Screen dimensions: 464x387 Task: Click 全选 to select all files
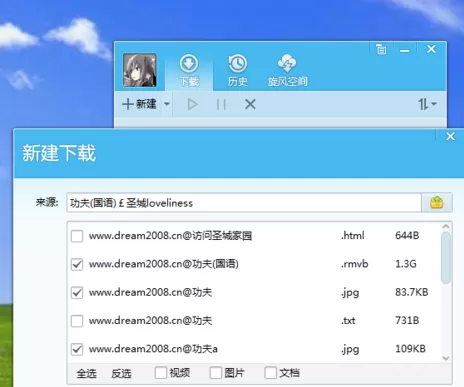click(x=87, y=373)
